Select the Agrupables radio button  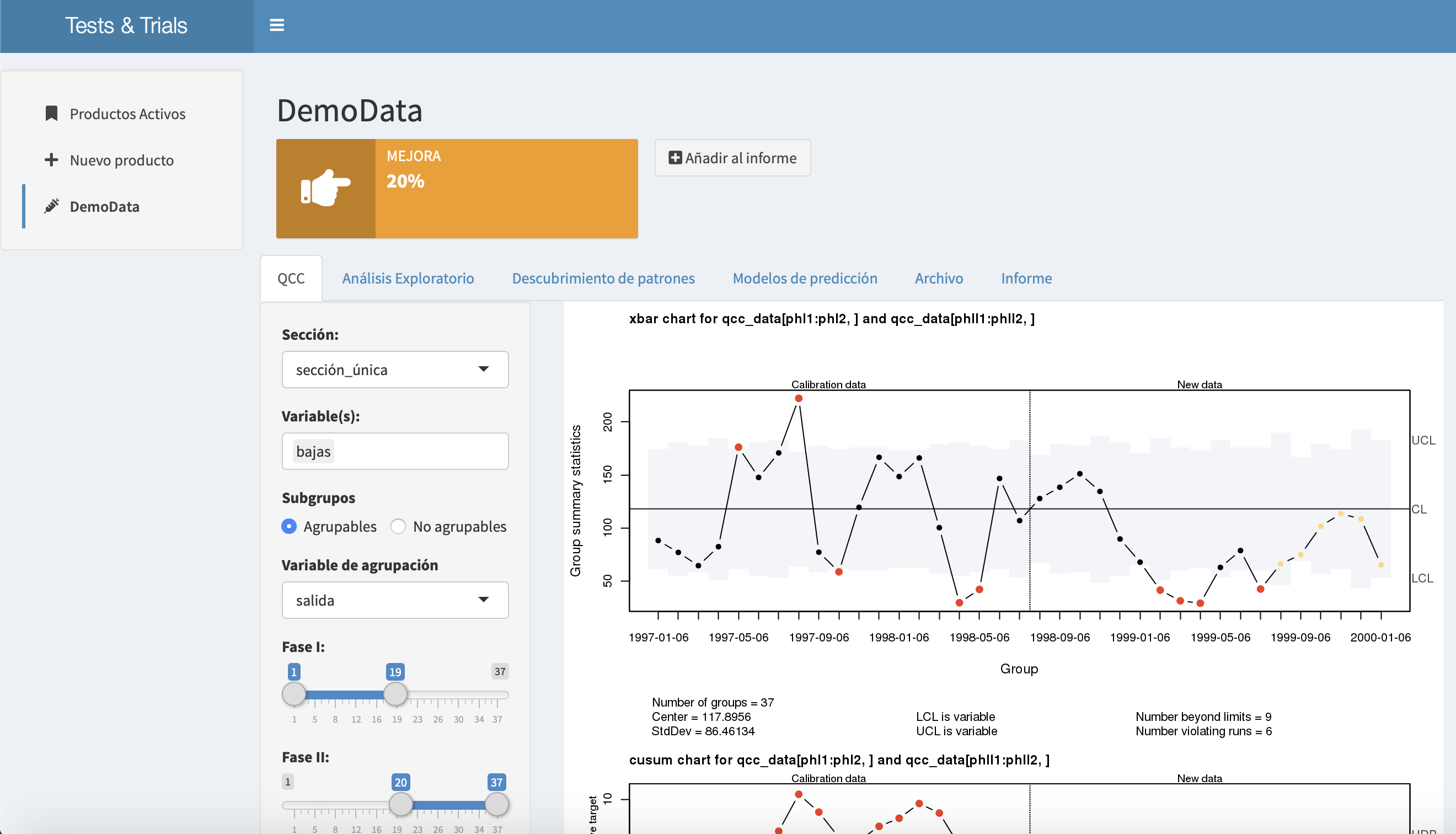289,526
